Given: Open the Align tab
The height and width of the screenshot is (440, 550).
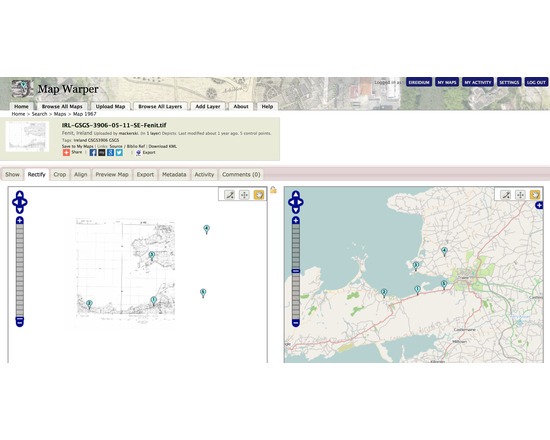Looking at the screenshot, I should [x=80, y=174].
